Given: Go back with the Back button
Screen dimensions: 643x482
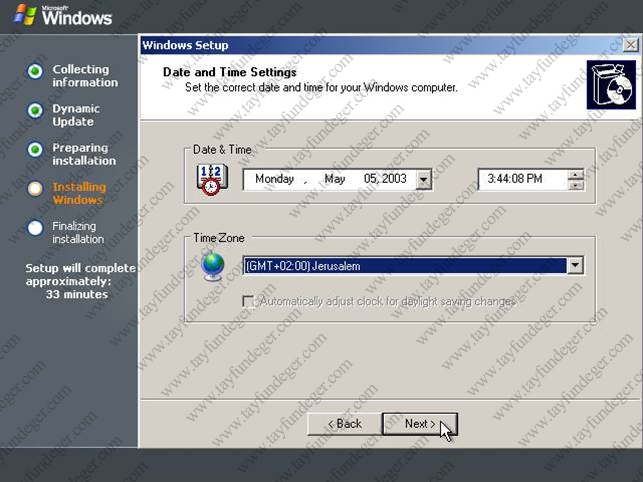Looking at the screenshot, I should pyautogui.click(x=344, y=424).
